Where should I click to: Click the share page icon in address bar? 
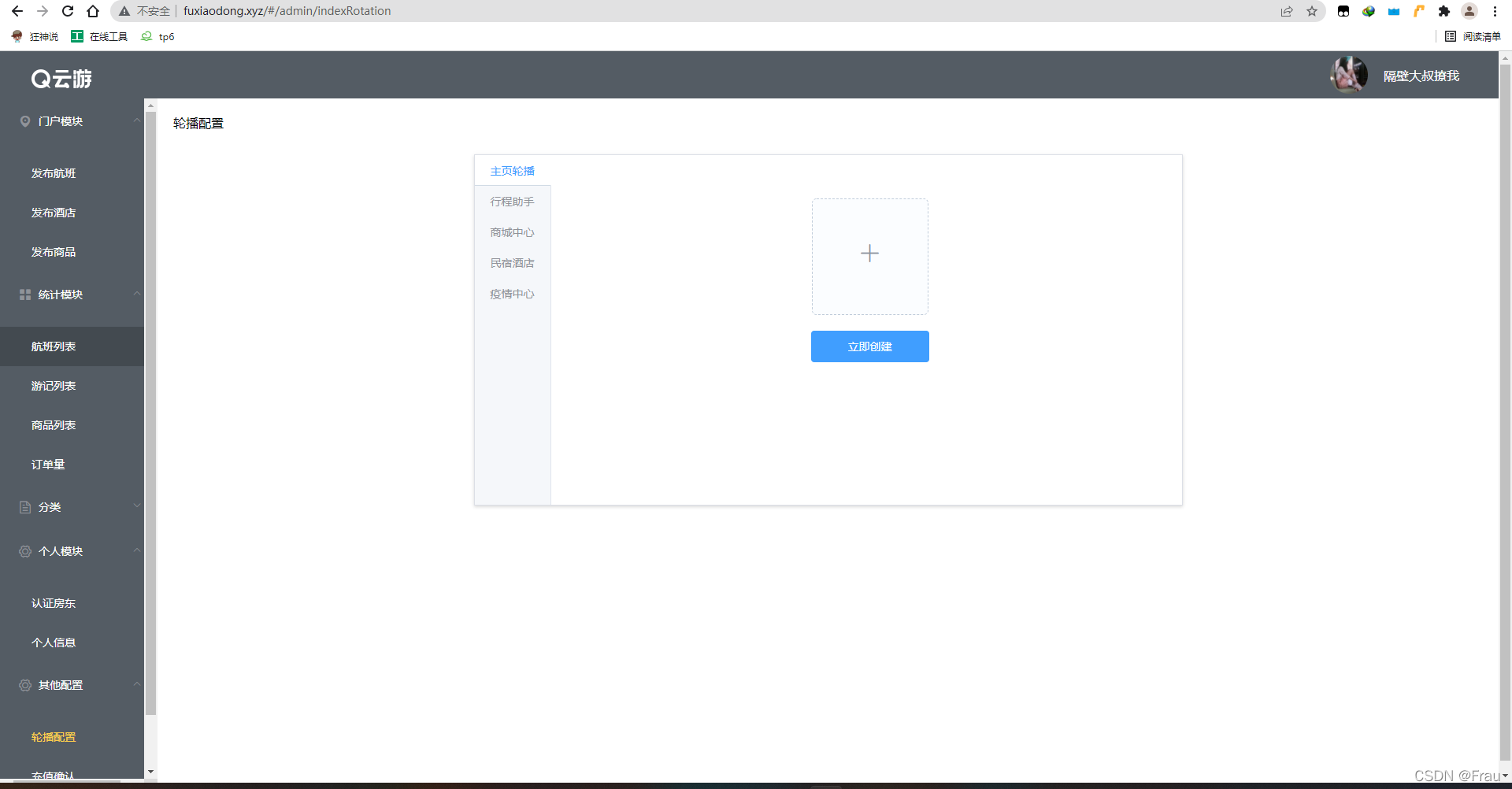(1287, 11)
